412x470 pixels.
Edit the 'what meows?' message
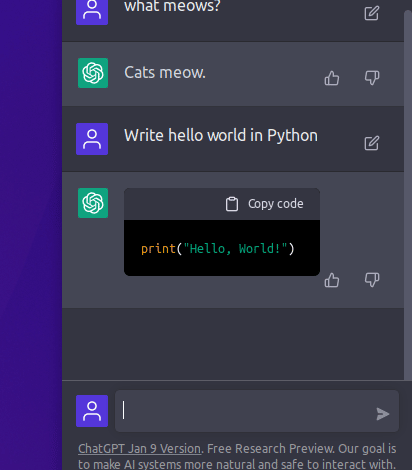coord(371,13)
